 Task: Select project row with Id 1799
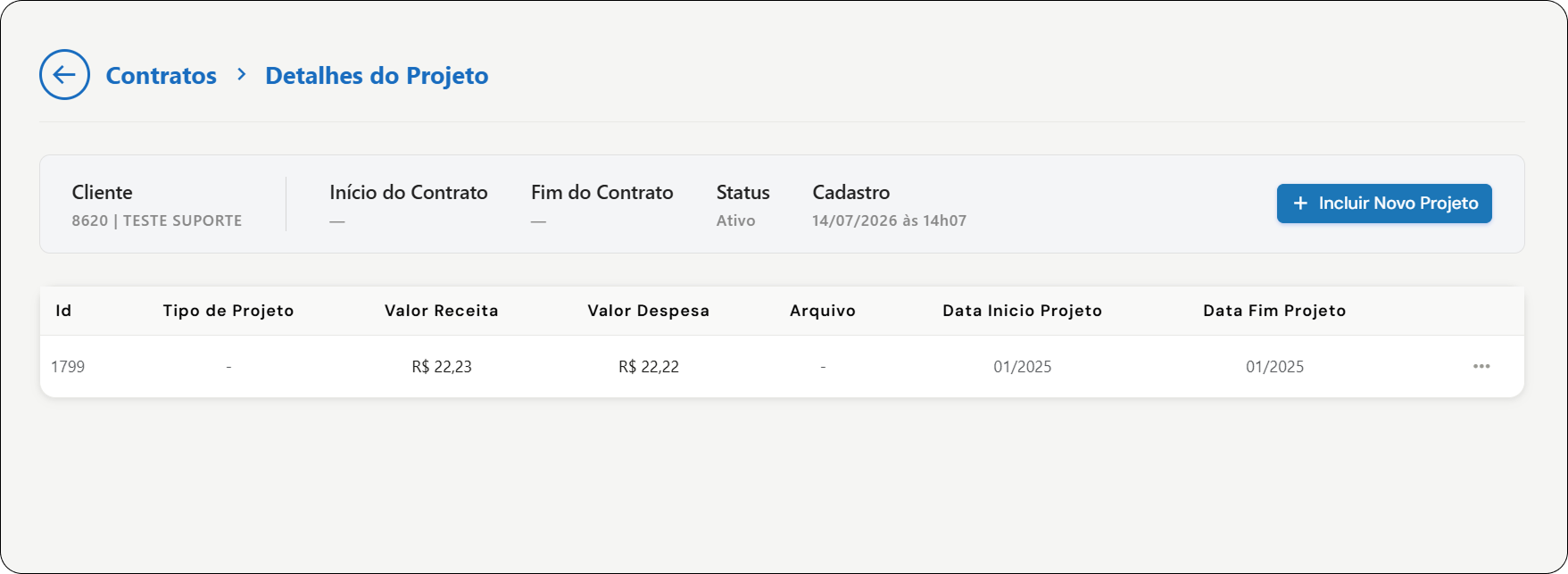tap(782, 366)
